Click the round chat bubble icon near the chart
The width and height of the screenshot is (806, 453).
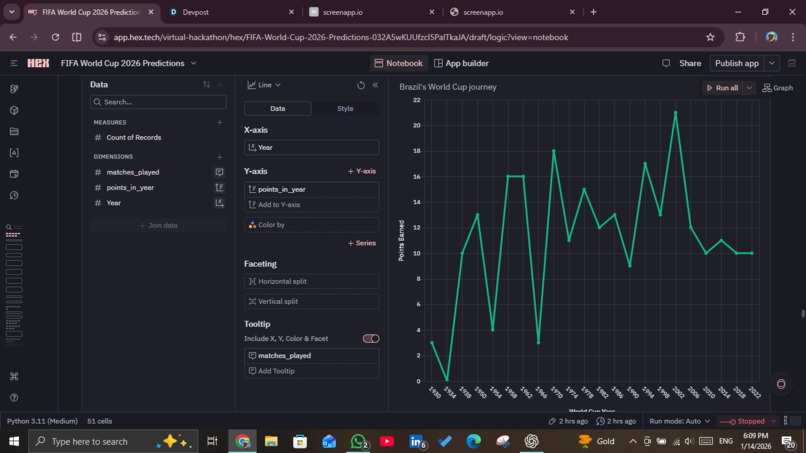coord(781,384)
